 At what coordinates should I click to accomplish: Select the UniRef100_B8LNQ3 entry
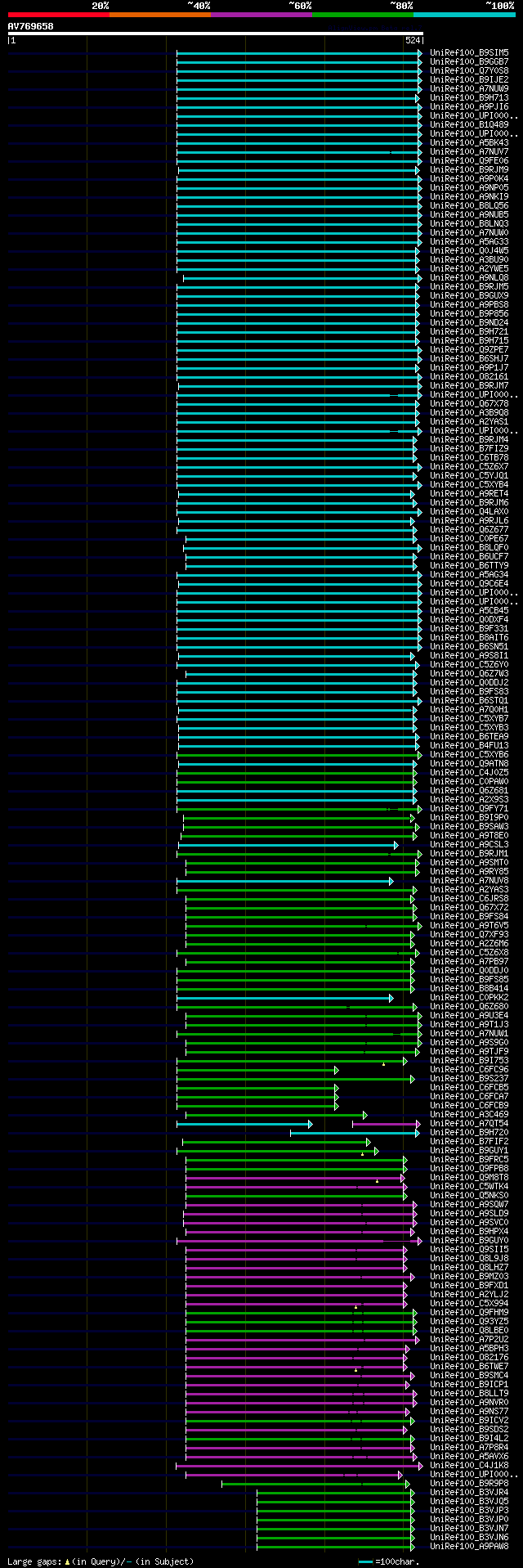click(469, 223)
